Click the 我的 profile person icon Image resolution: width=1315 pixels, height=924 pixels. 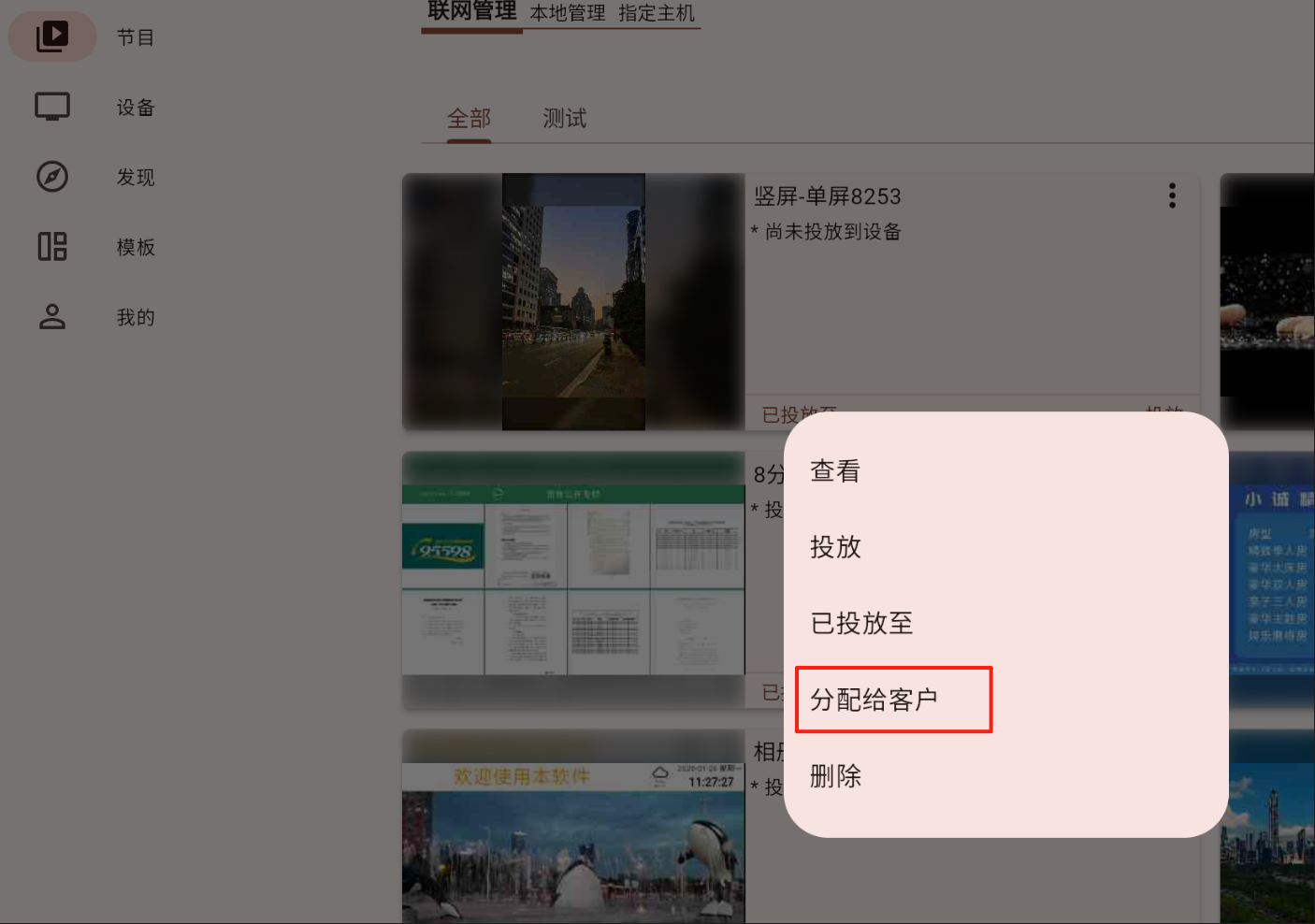[52, 317]
